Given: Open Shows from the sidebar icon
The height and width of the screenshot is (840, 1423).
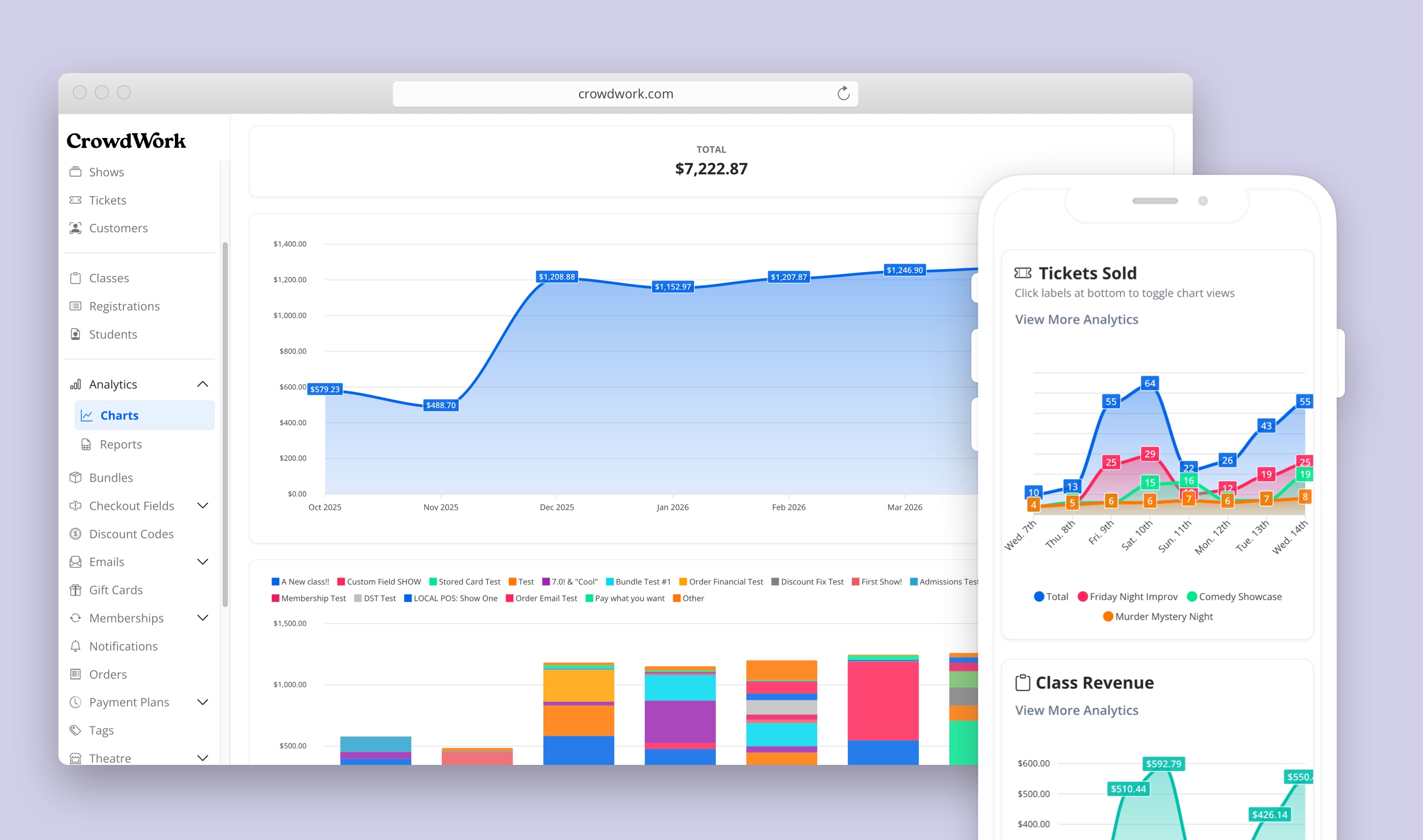Looking at the screenshot, I should tap(75, 171).
